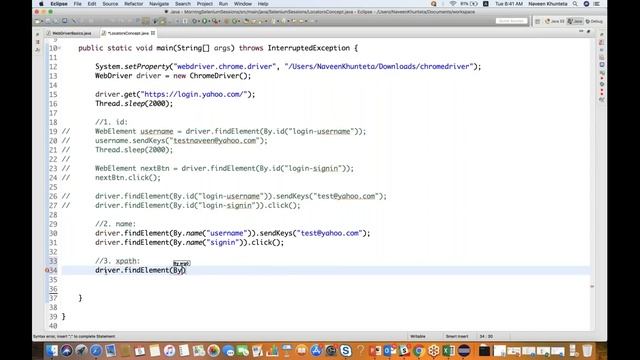Open Safari from the dock

tap(96, 351)
